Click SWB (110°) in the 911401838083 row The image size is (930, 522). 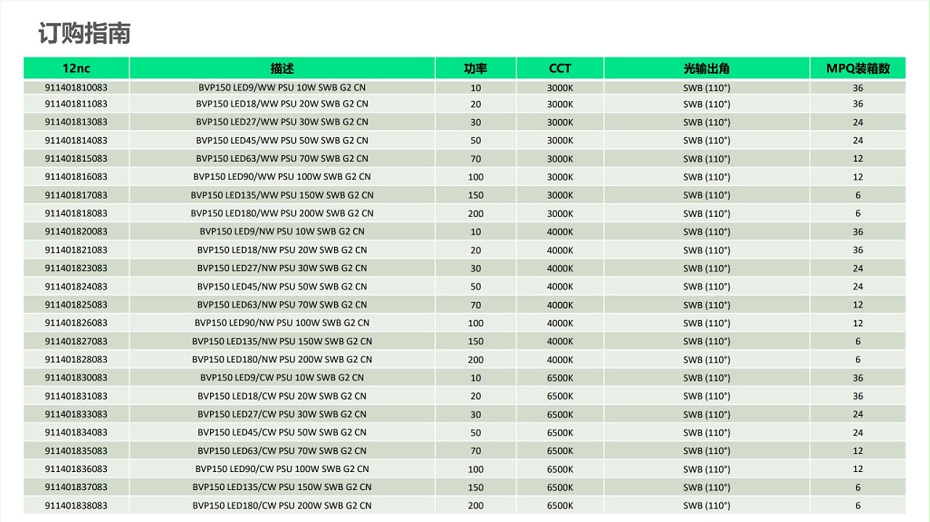[x=706, y=506]
